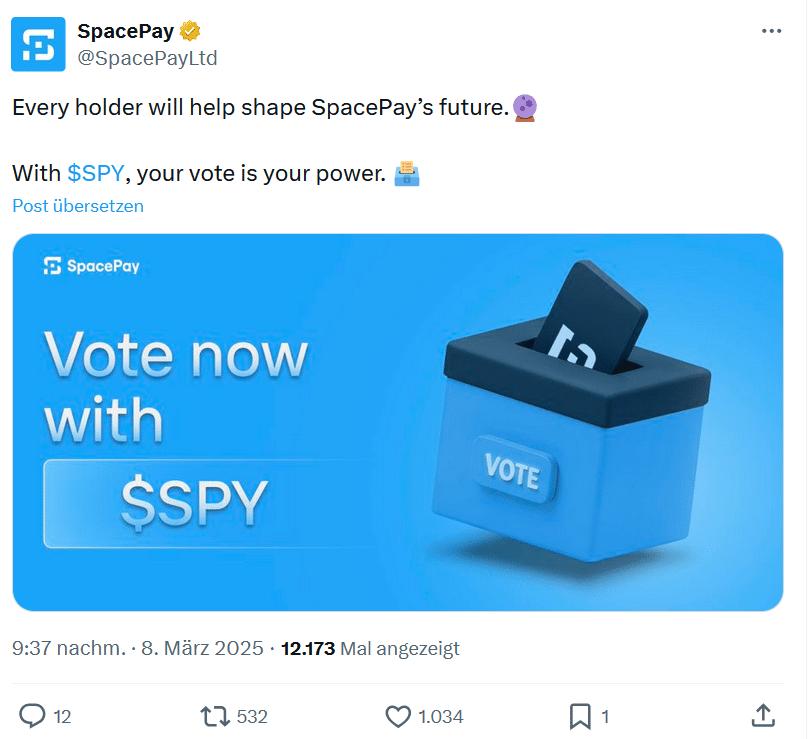Click the repost count 532
The width and height of the screenshot is (810, 739).
pyautogui.click(x=252, y=716)
